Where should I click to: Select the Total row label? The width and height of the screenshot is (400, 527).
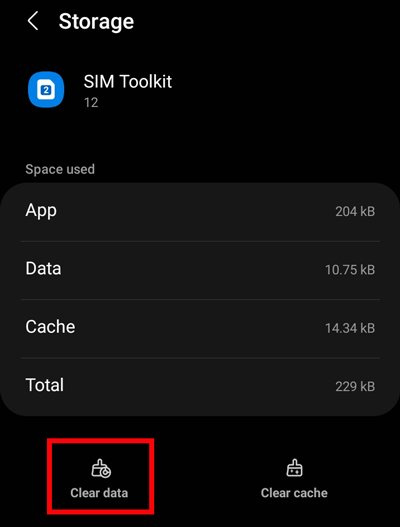pyautogui.click(x=45, y=385)
